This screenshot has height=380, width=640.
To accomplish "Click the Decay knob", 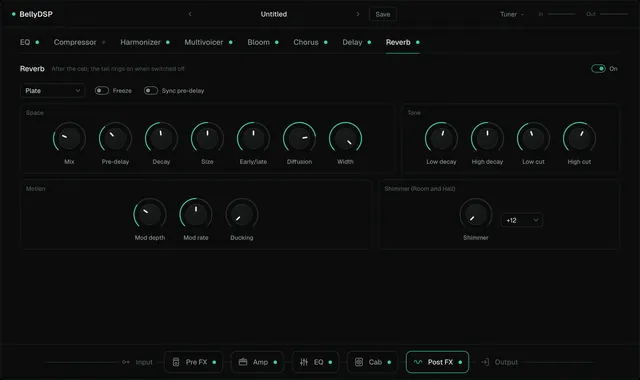I will tap(161, 138).
